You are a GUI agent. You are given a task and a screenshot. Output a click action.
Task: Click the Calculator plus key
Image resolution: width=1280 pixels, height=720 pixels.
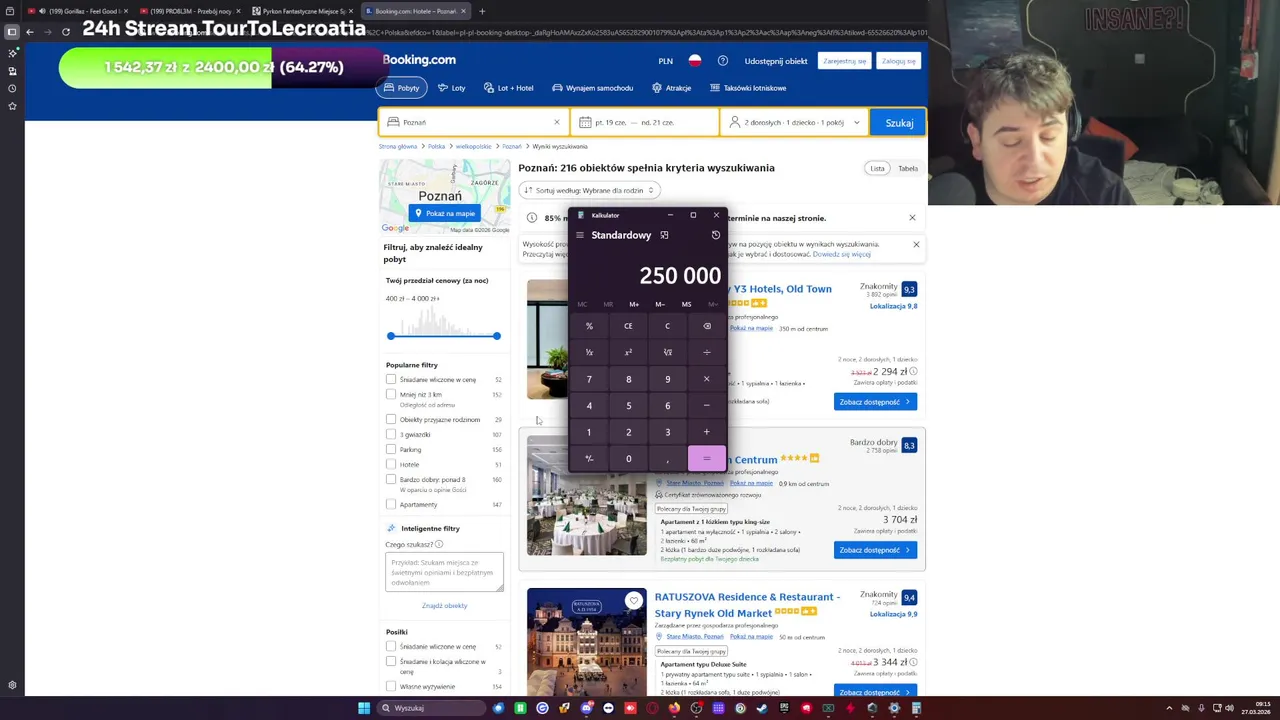[707, 432]
